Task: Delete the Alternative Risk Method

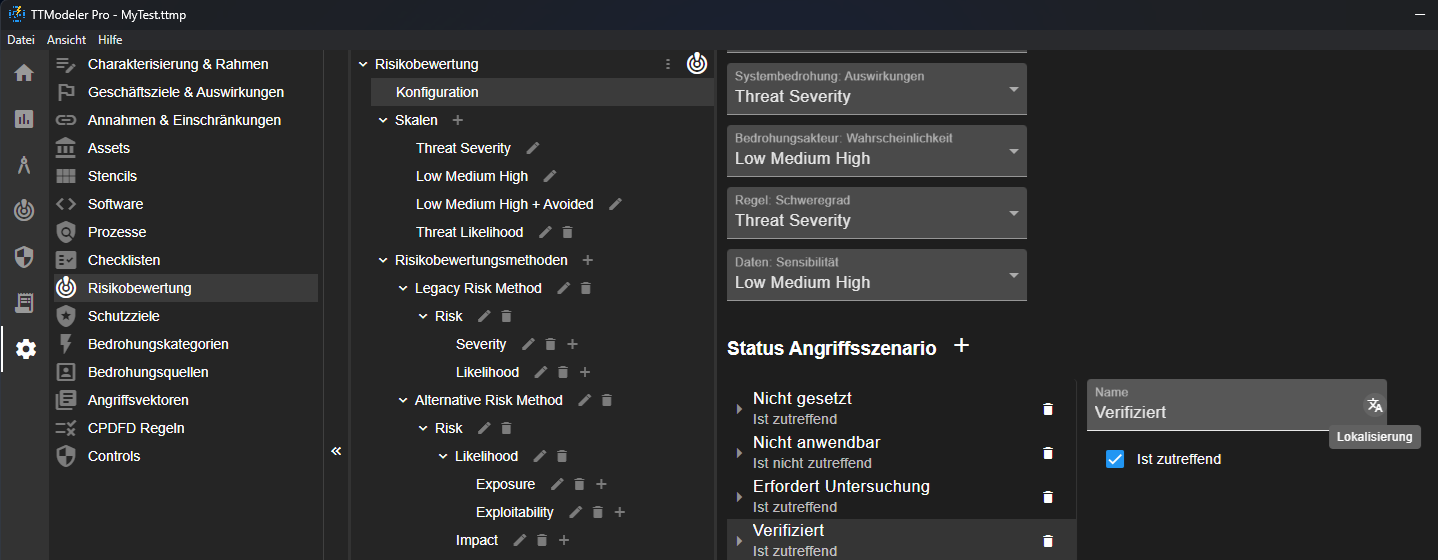Action: pos(607,400)
